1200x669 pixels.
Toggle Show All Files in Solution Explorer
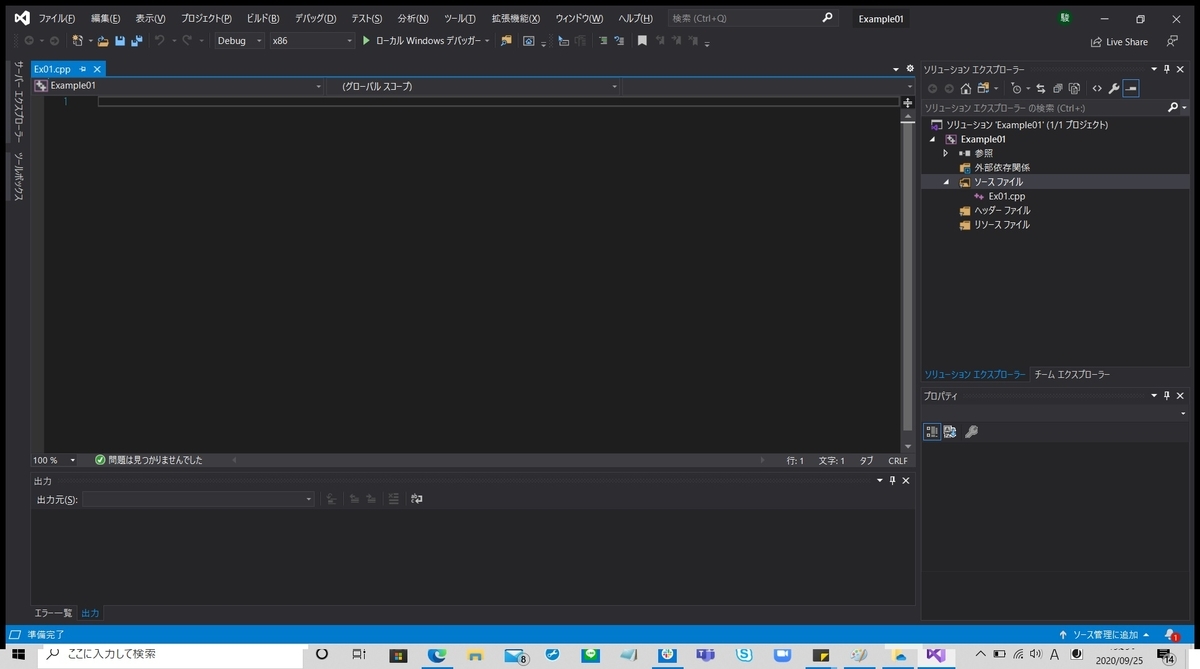(1075, 89)
